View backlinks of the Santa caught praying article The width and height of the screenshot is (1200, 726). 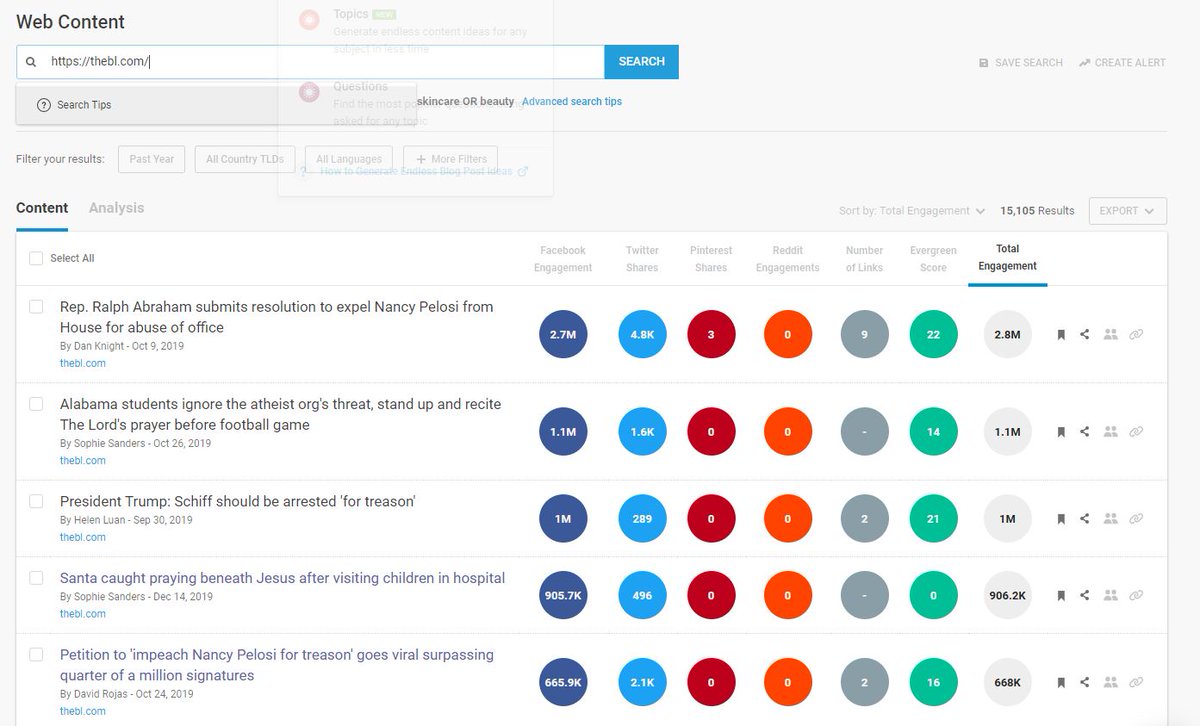tap(1136, 596)
